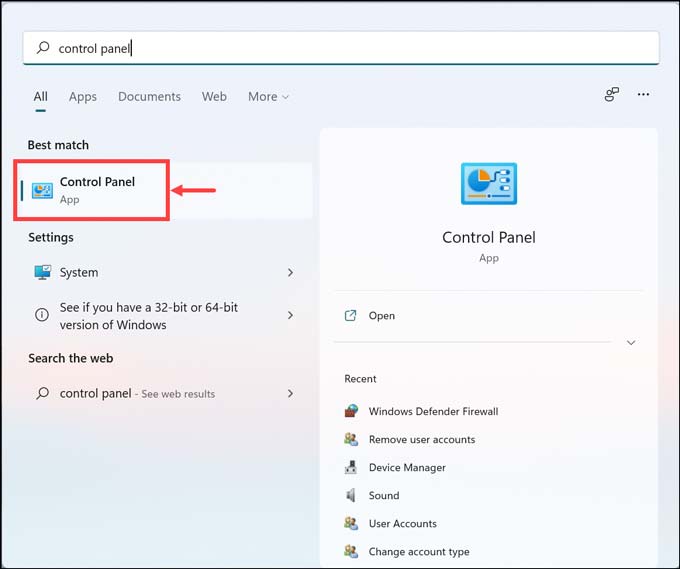
Task: Switch to the Documents tab
Action: pos(149,97)
